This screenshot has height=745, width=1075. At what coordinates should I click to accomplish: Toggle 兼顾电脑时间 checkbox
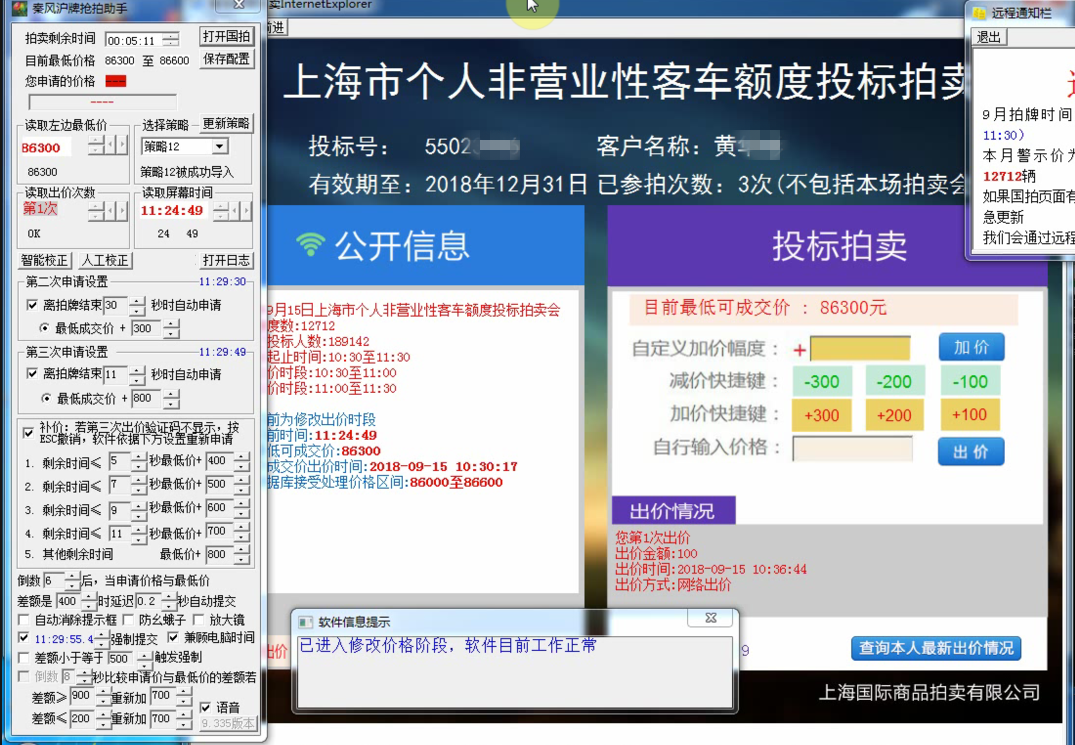click(x=173, y=637)
